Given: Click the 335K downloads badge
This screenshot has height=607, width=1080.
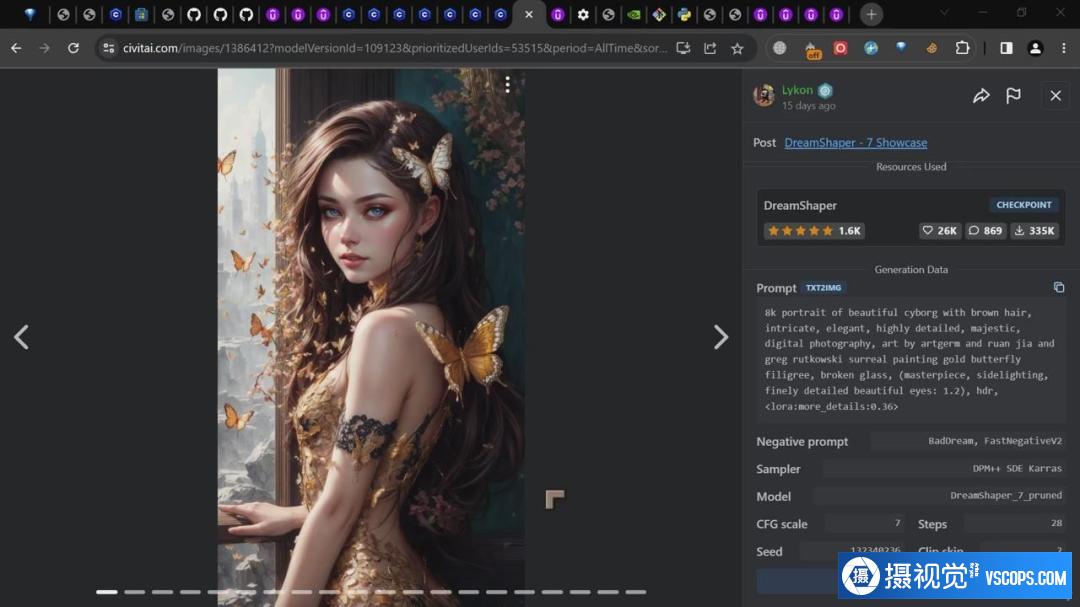Looking at the screenshot, I should (1035, 231).
